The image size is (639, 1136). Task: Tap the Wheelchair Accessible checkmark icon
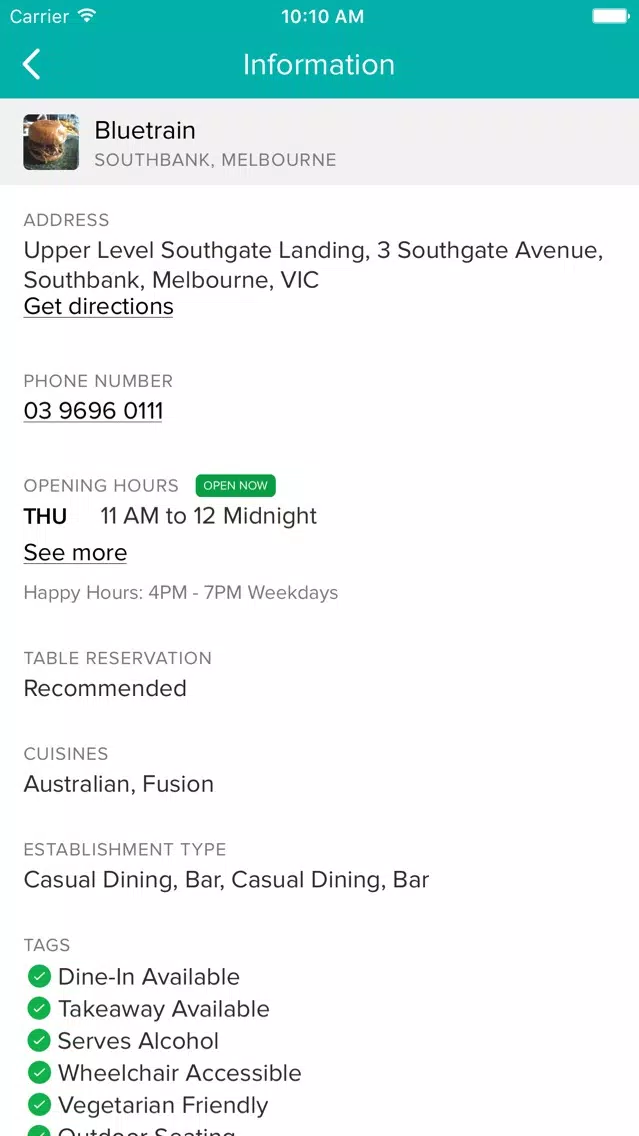38,1072
